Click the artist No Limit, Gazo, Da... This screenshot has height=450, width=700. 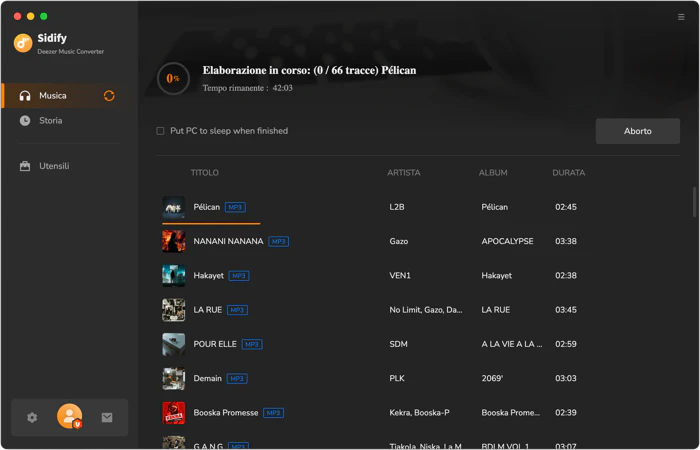pos(425,310)
